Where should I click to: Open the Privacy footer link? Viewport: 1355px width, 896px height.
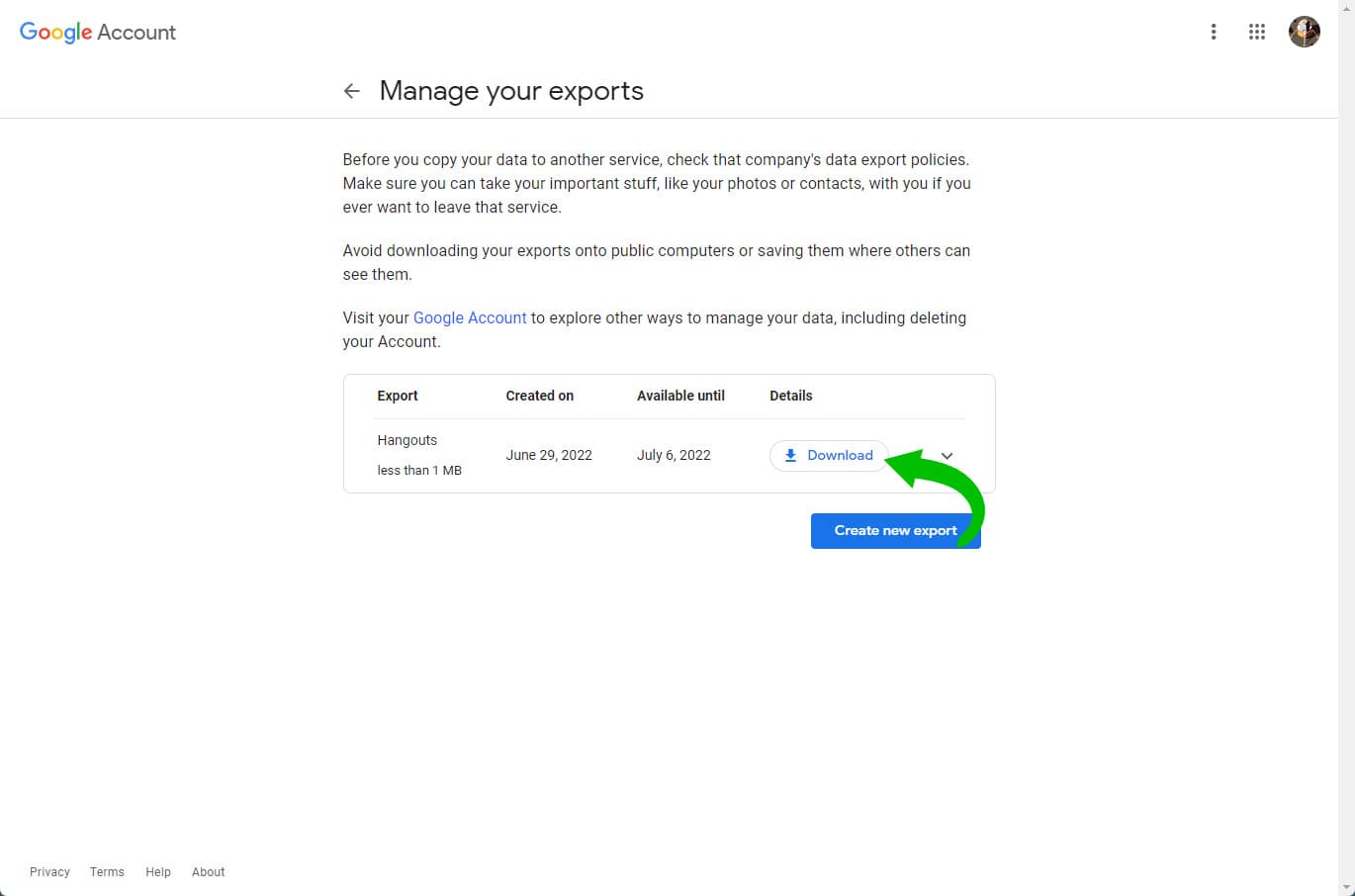point(49,871)
